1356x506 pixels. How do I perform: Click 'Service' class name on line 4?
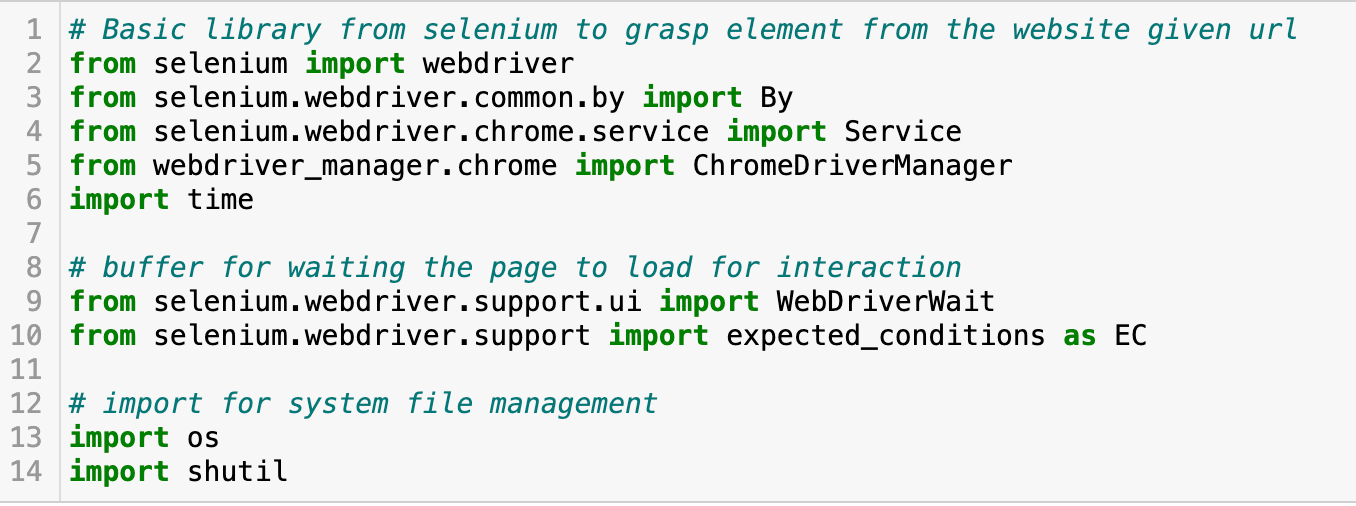click(903, 132)
